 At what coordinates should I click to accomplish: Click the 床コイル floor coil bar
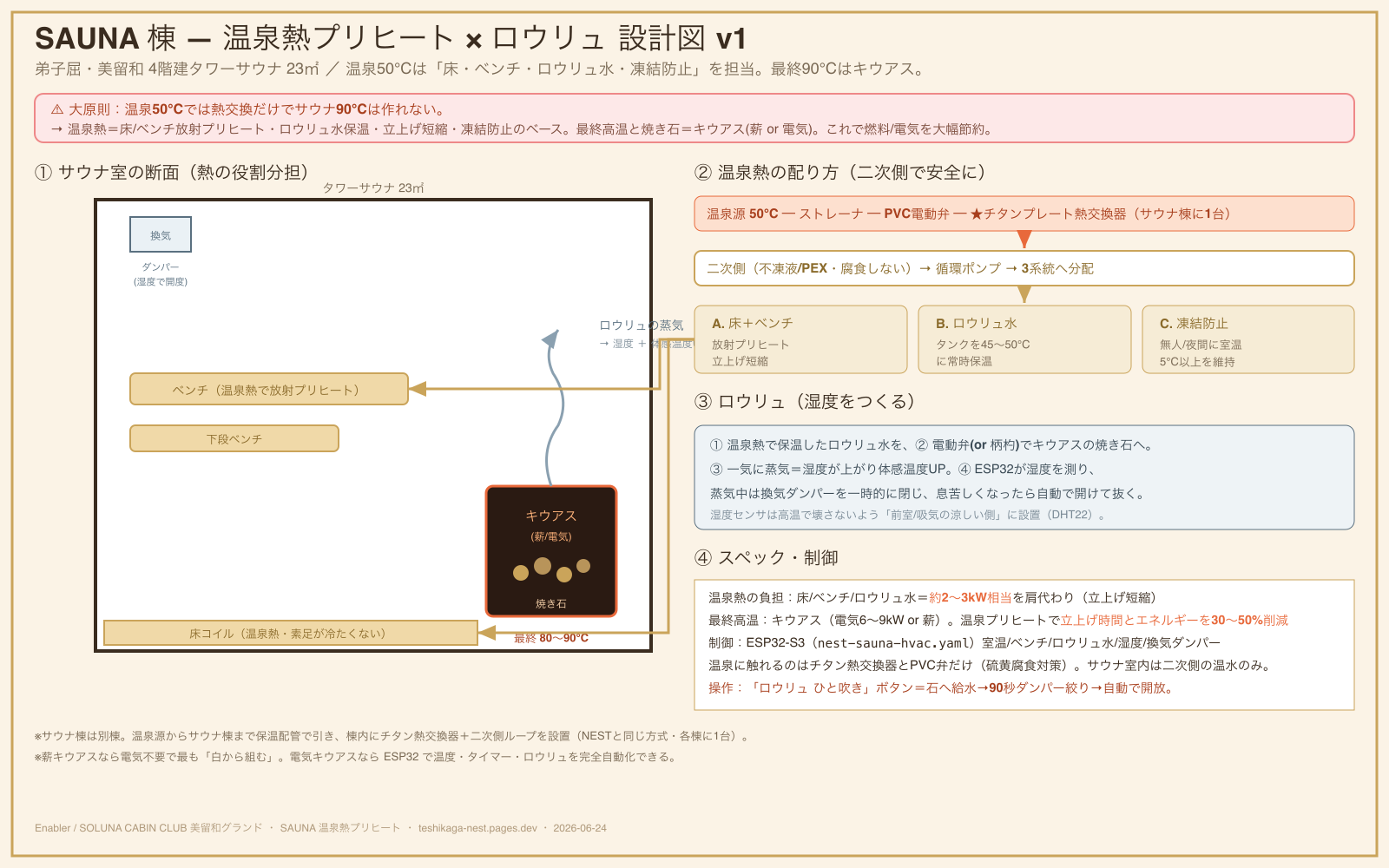291,633
